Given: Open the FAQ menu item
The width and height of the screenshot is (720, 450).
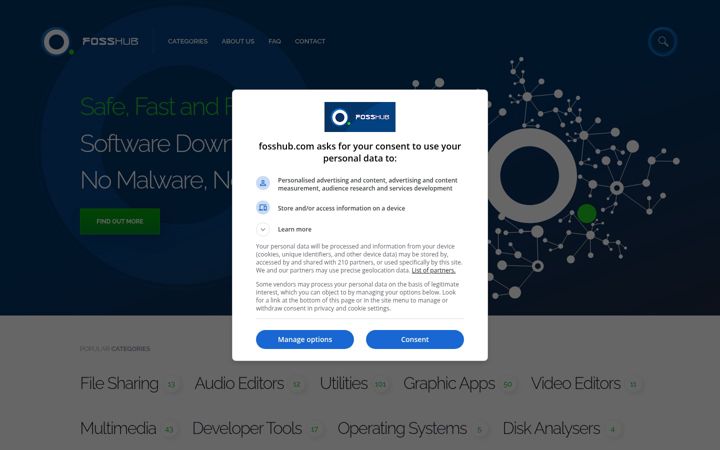Looking at the screenshot, I should click(x=275, y=41).
